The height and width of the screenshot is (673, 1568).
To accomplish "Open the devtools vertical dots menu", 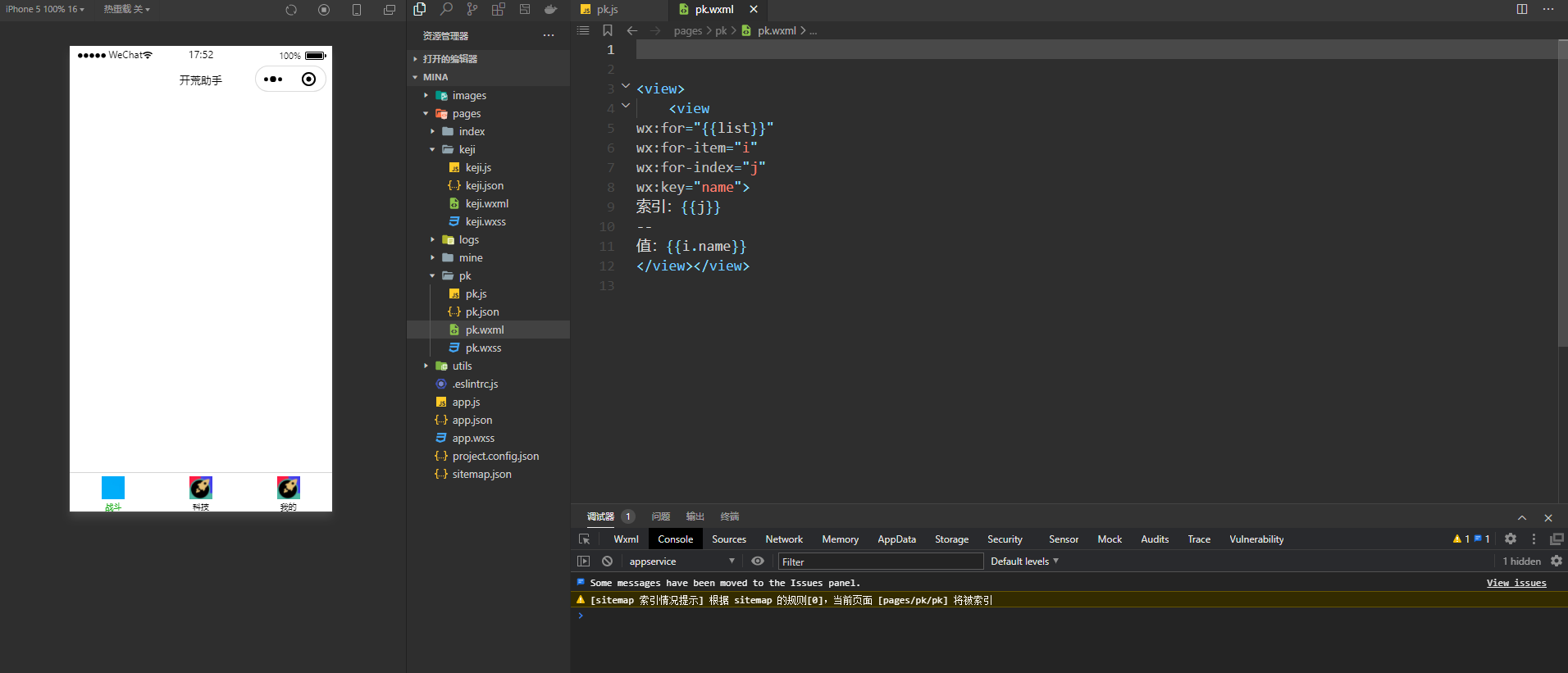I will pos(1534,539).
